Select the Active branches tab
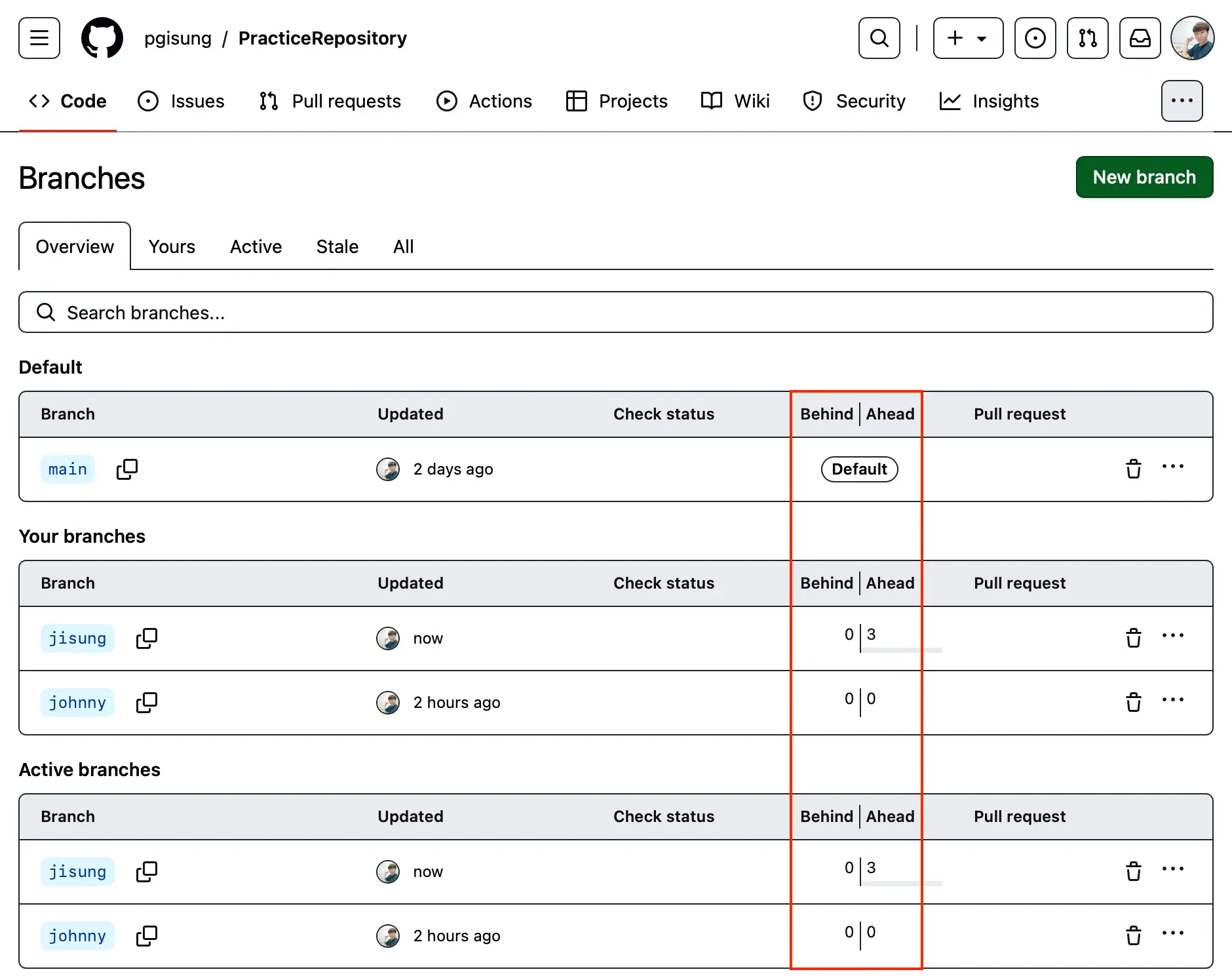 pos(256,246)
